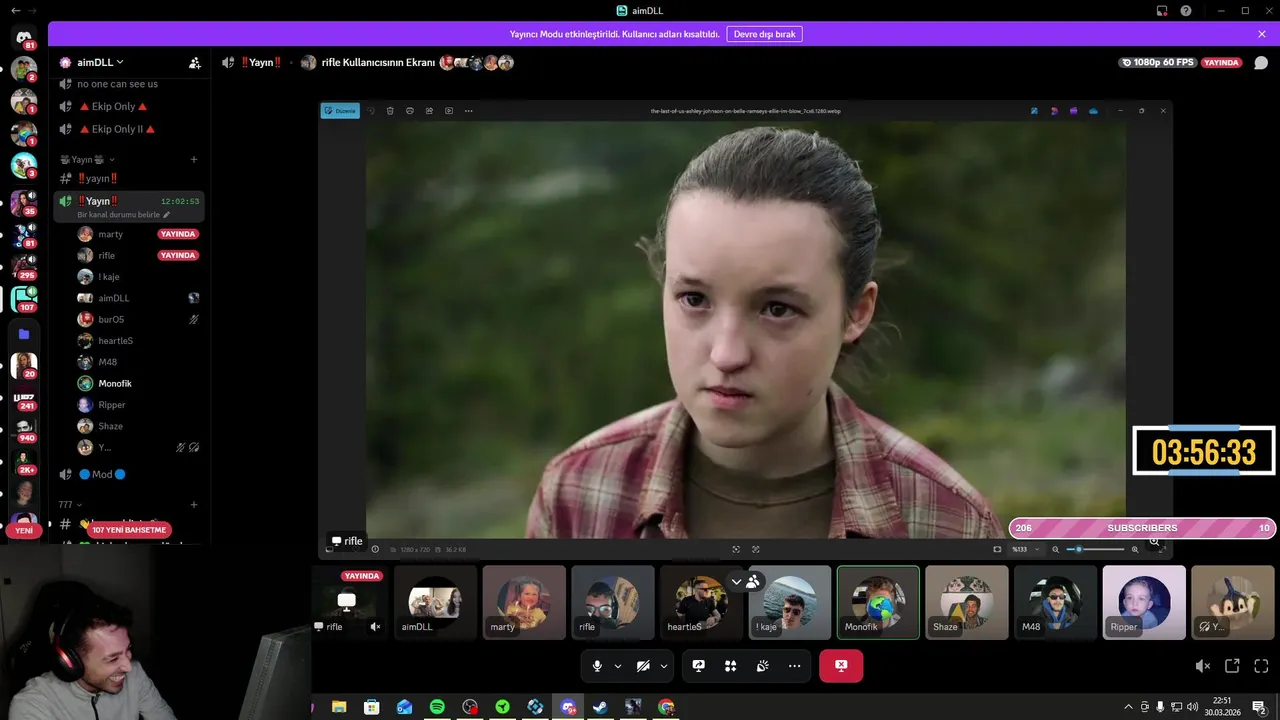The height and width of the screenshot is (720, 1280).
Task: Toggle the microphone mute button
Action: click(597, 666)
